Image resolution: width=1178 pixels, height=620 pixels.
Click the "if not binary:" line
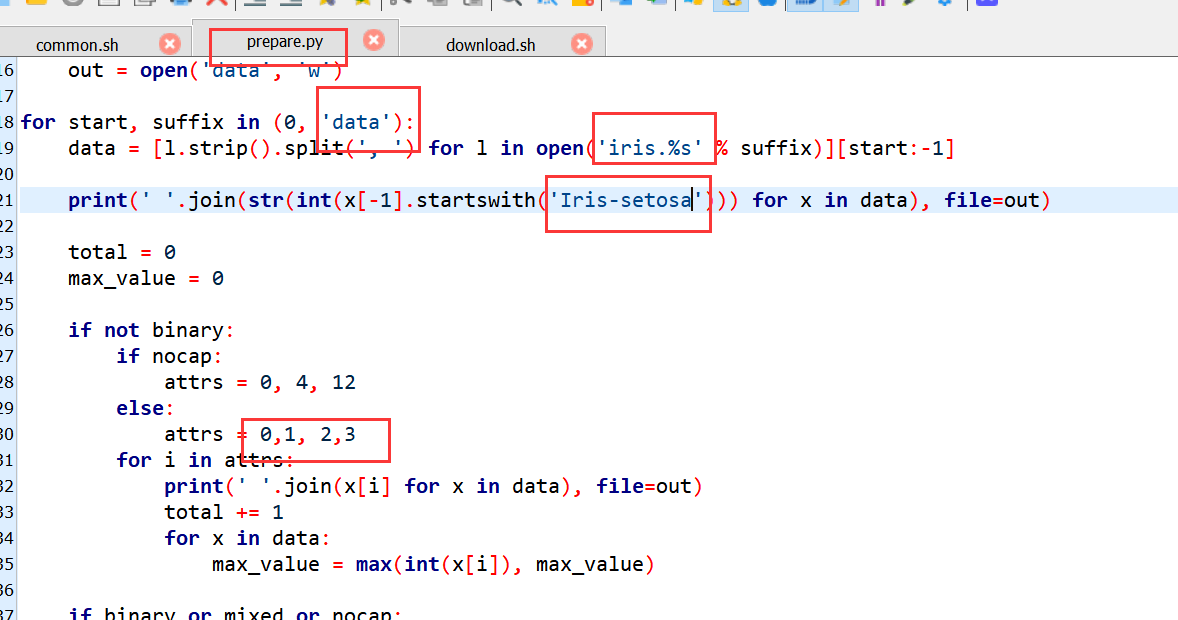coord(152,331)
